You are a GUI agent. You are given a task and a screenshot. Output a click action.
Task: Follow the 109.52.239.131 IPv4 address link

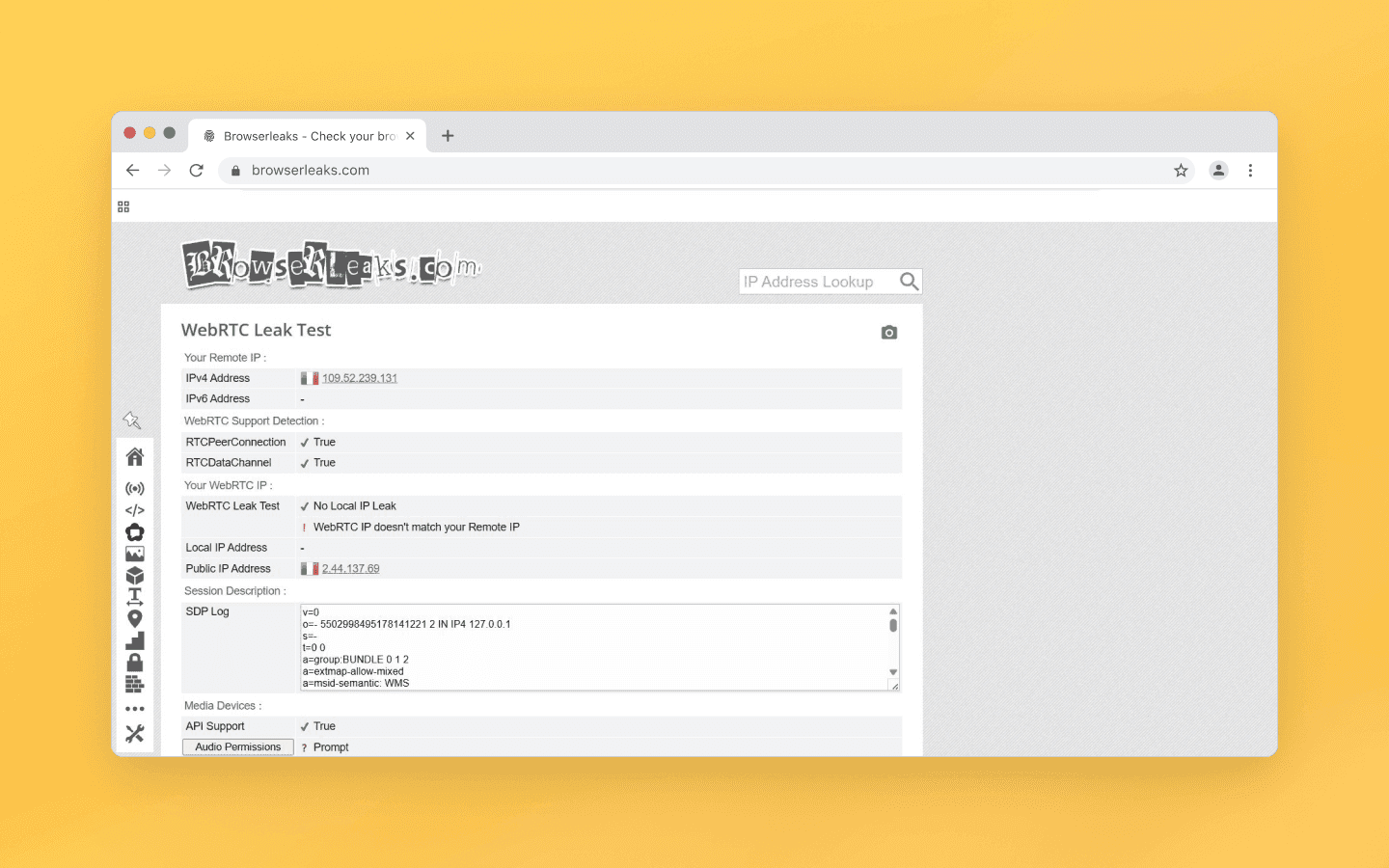(359, 377)
